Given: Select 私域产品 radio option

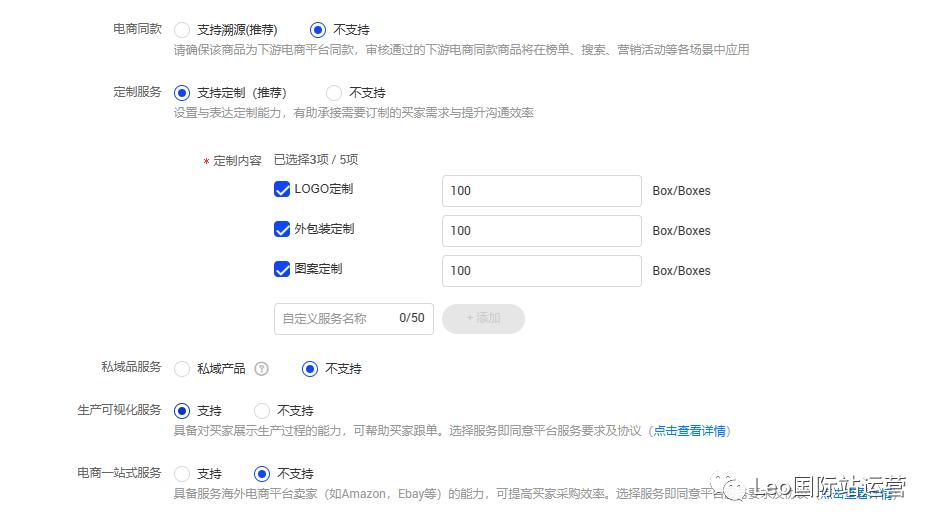Looking at the screenshot, I should [x=182, y=369].
